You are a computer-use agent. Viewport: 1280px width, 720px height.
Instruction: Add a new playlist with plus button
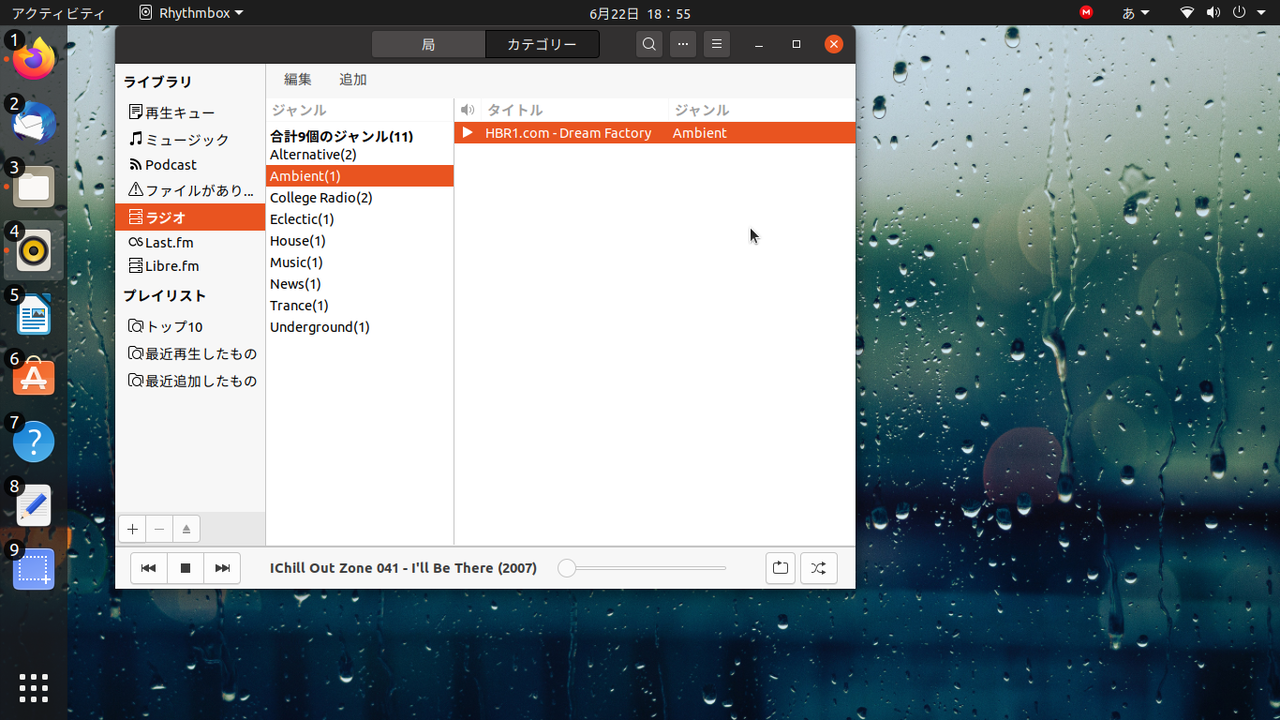coord(132,529)
